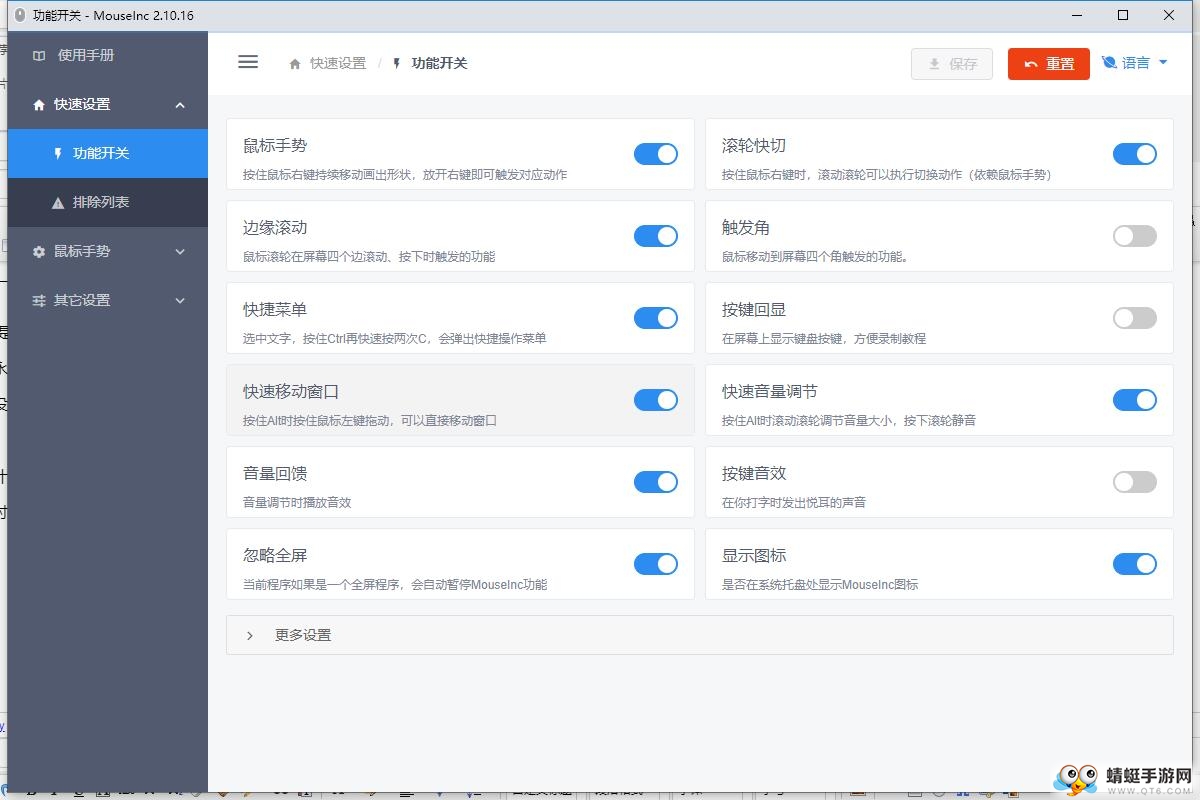Toggle off 滚轮快切 switch
The width and height of the screenshot is (1200, 800).
coord(1135,154)
